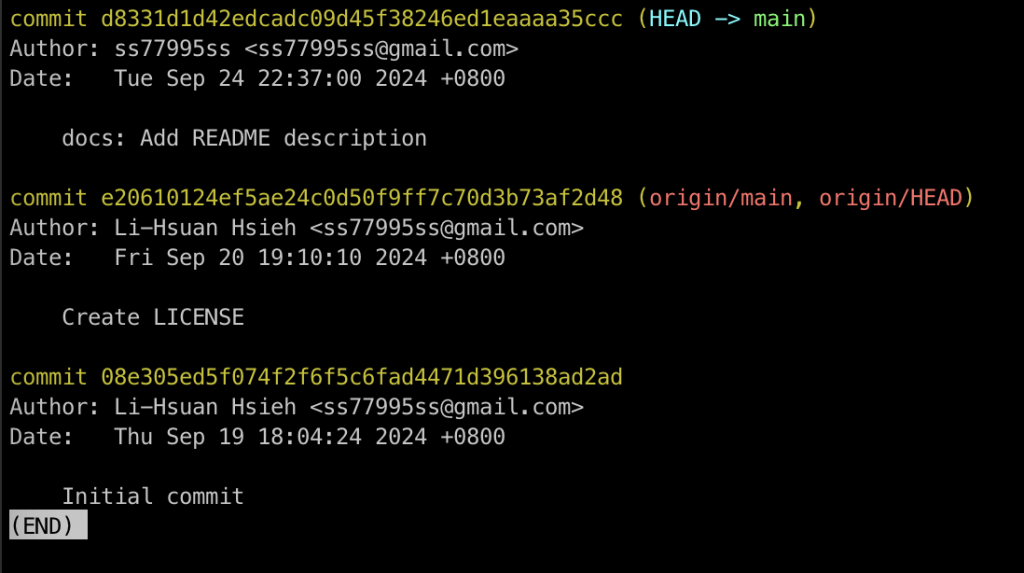
Task: Click the email in the third commit
Action: (x=447, y=407)
